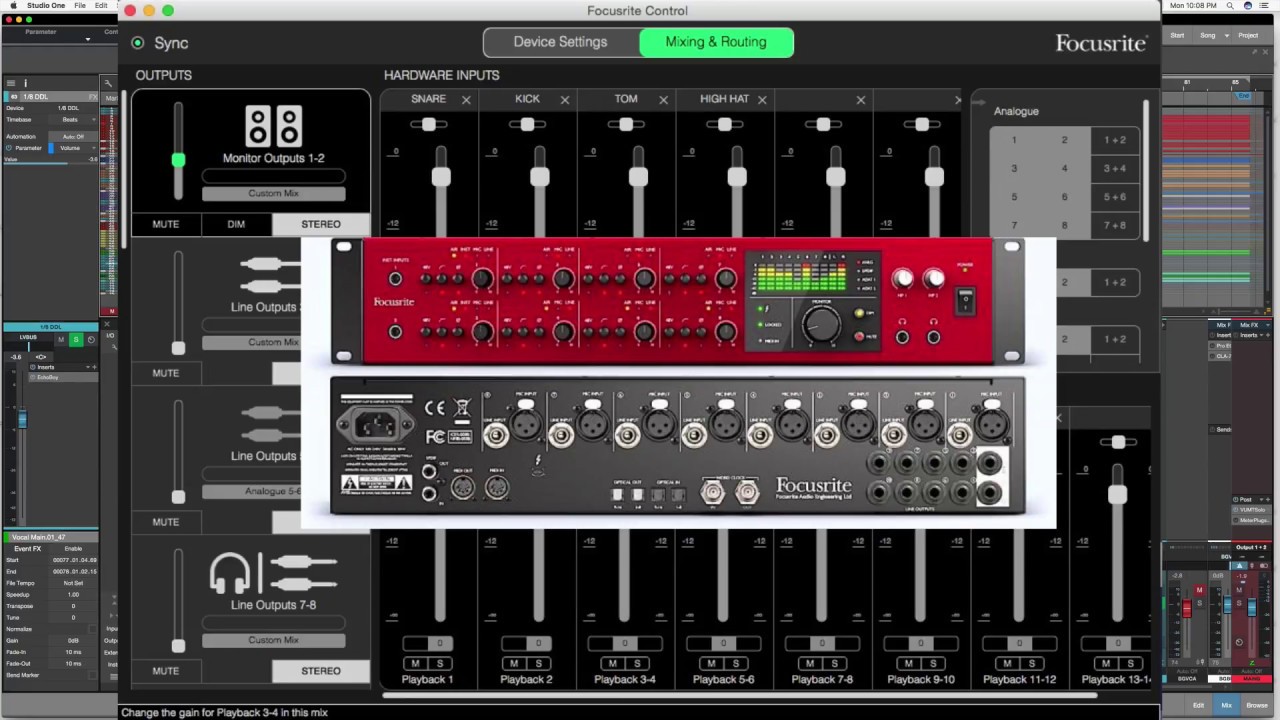The image size is (1280, 720).
Task: Click the Studio One track list lines icon
Action: [11, 83]
